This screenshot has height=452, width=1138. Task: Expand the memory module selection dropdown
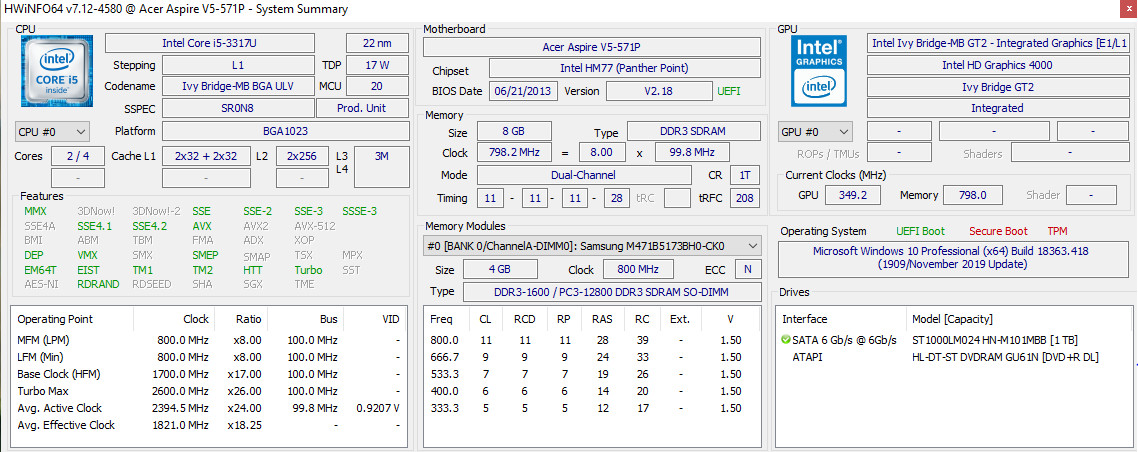[x=592, y=245]
